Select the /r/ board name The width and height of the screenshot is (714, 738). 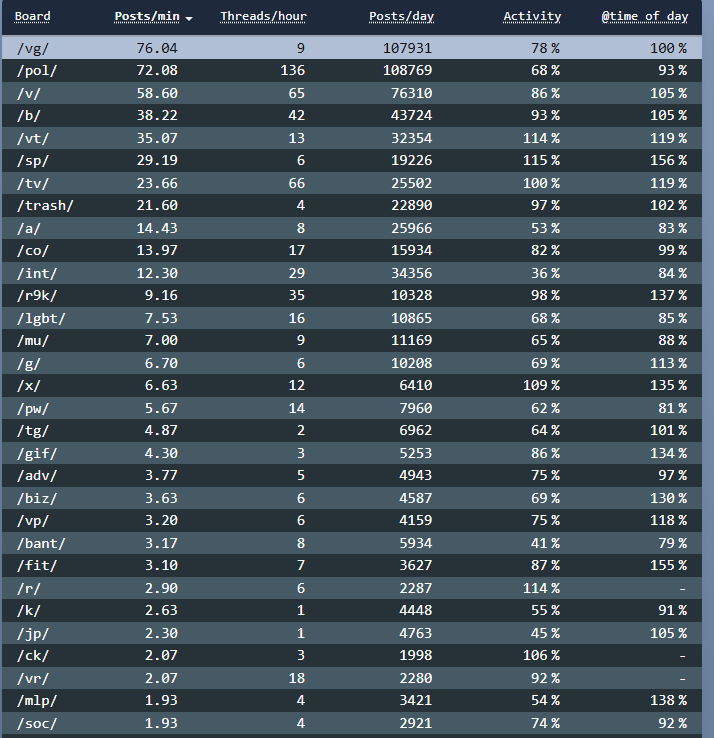[x=29, y=588]
